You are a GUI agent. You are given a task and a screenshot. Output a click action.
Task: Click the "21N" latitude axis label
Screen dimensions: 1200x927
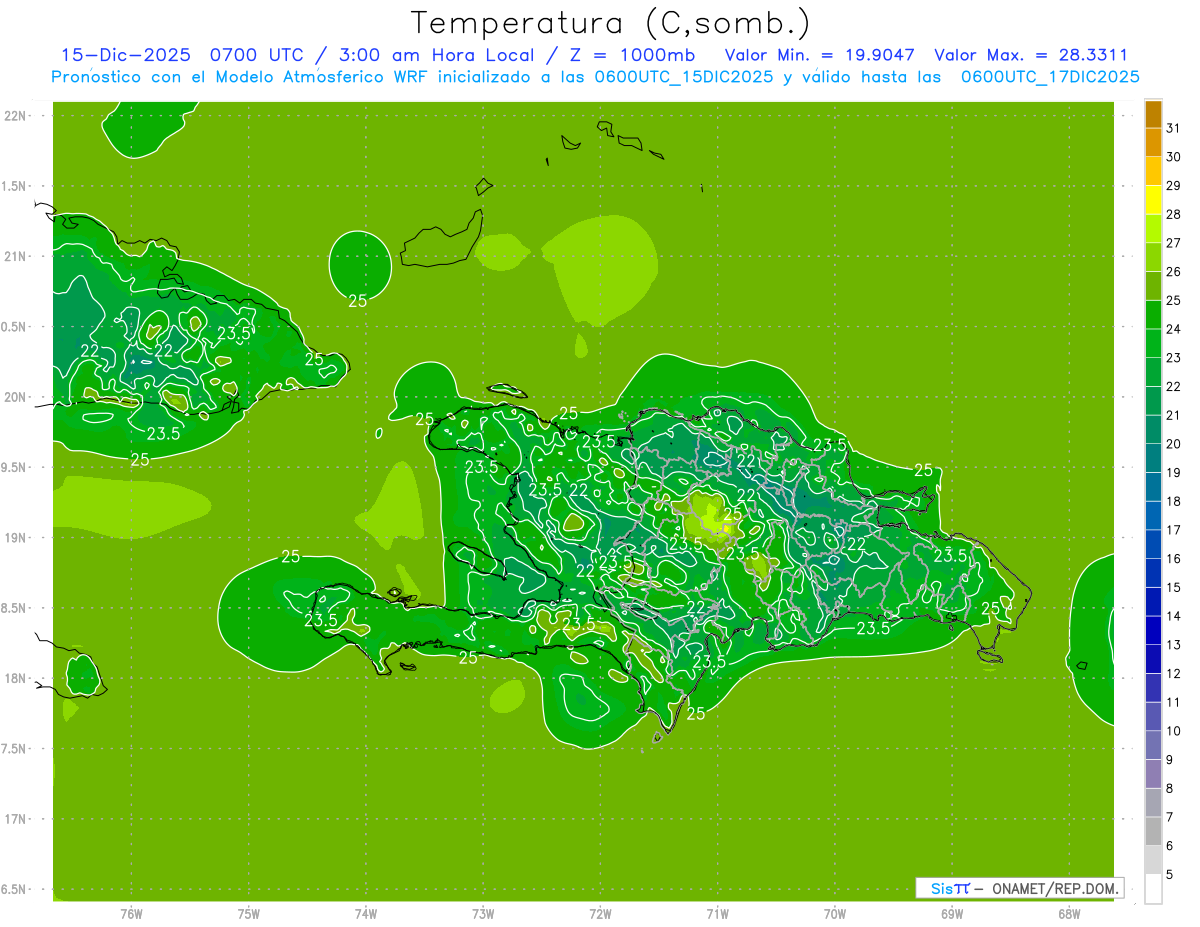coord(16,257)
